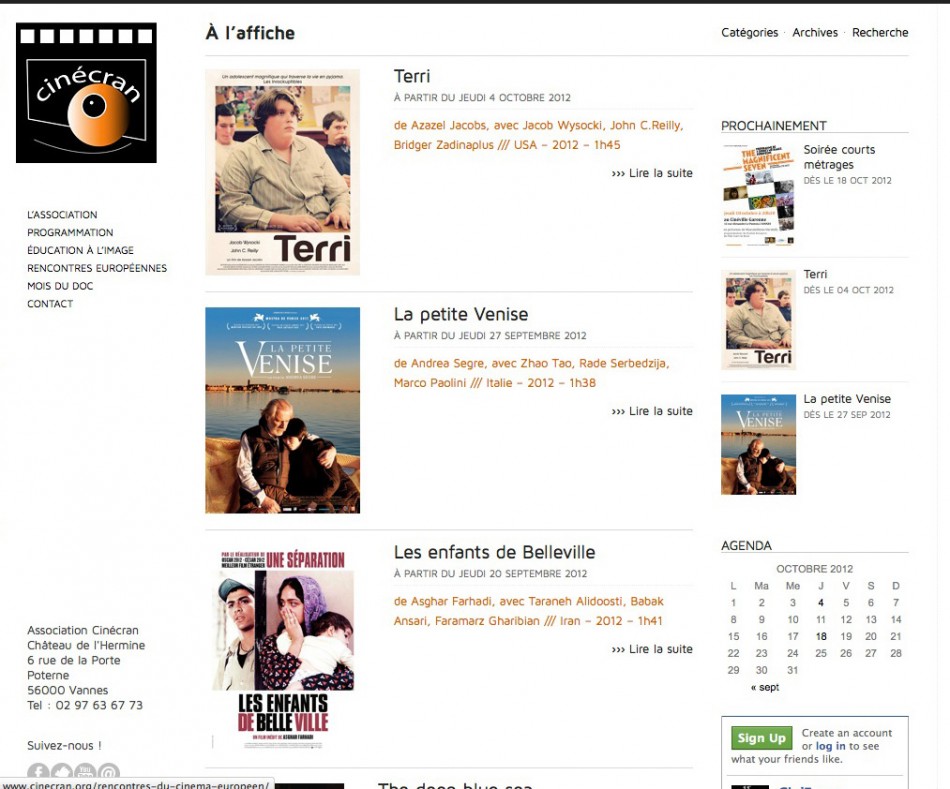Open Les enfants de Belleville title
The height and width of the screenshot is (789, 950).
click(494, 552)
